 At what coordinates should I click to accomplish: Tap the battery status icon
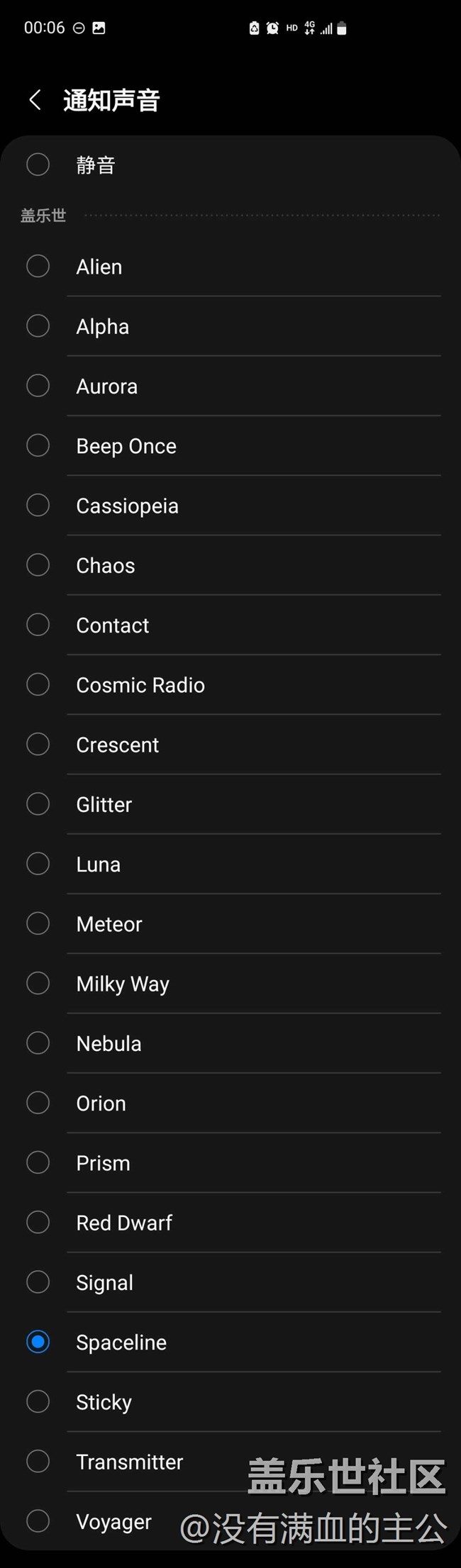[x=342, y=28]
